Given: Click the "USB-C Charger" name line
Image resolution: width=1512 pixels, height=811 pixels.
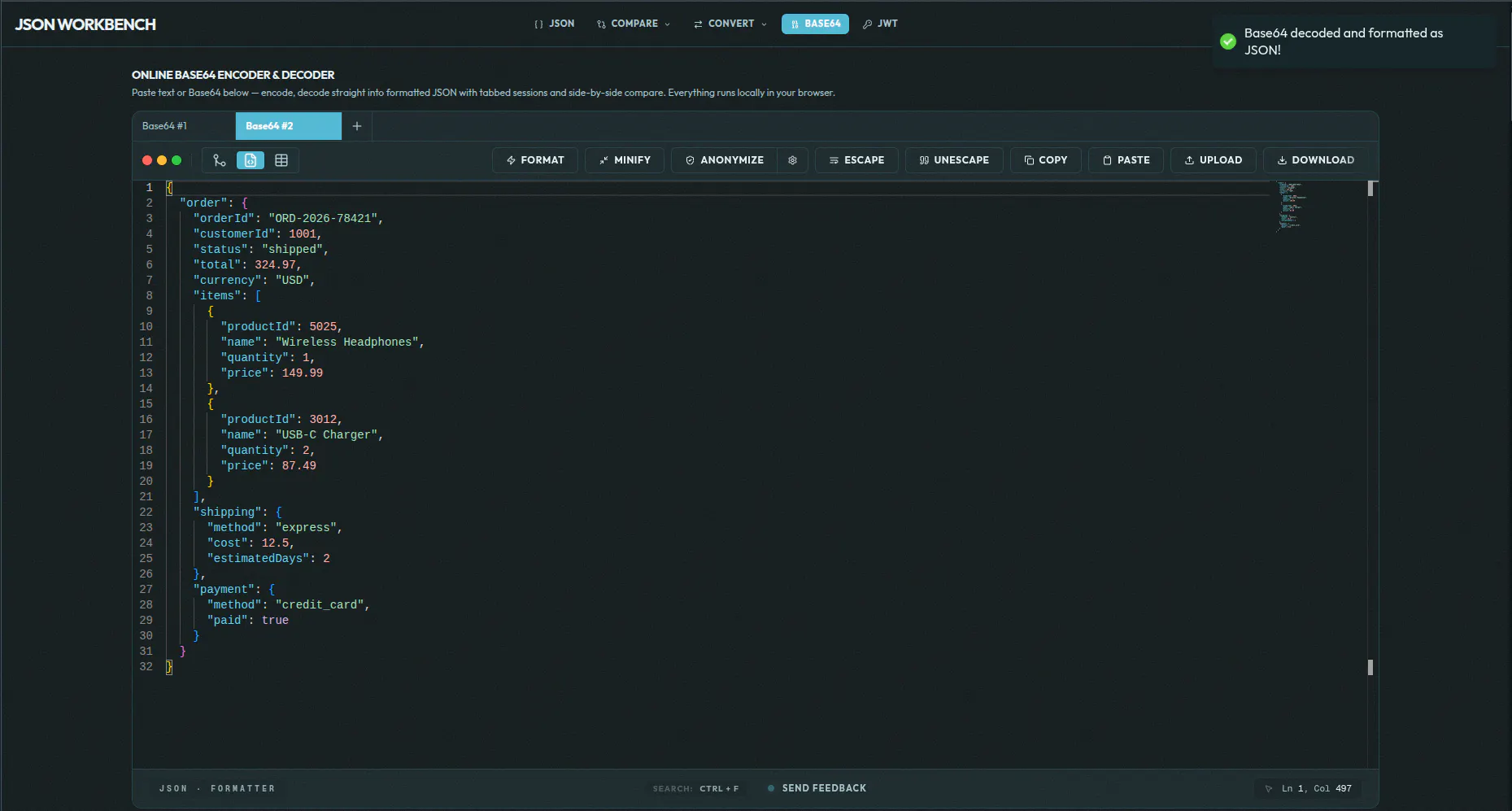Looking at the screenshot, I should click(302, 434).
